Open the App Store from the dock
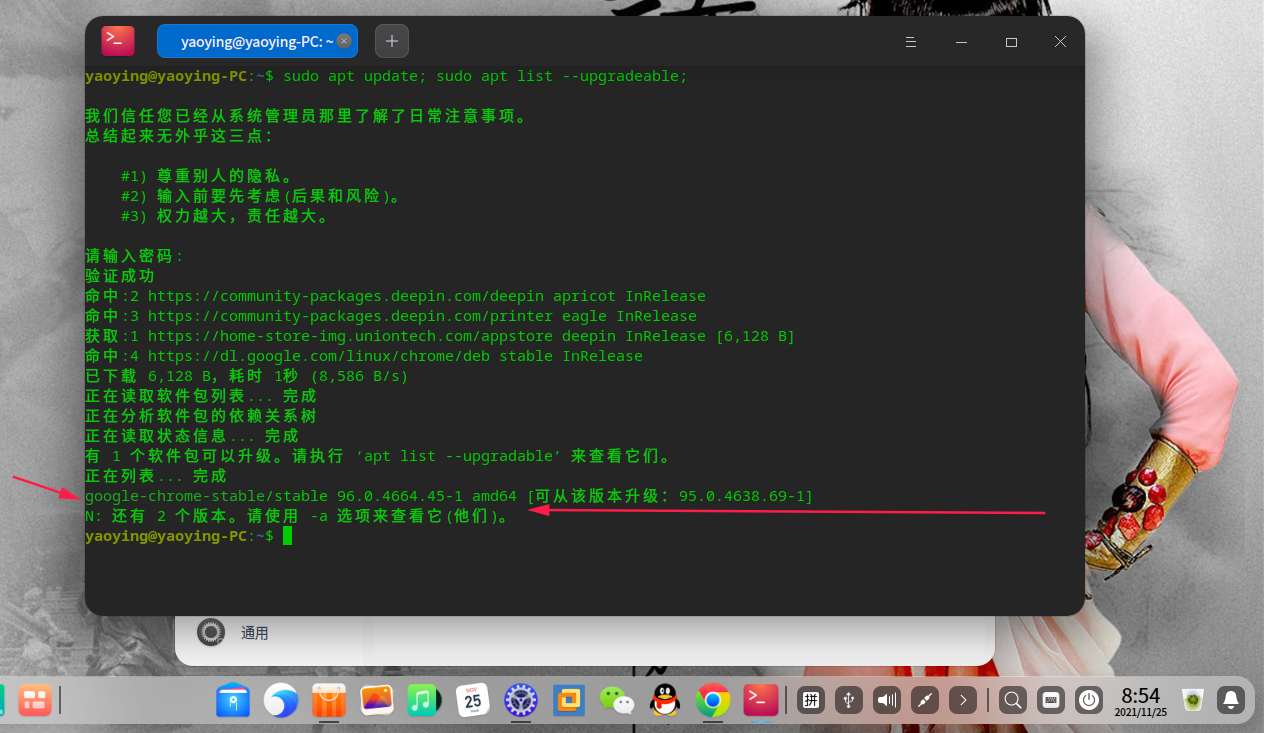 (x=329, y=700)
